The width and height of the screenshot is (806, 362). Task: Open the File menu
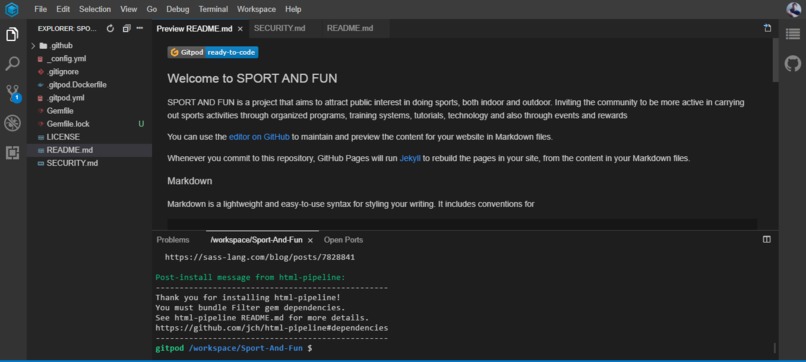click(41, 9)
